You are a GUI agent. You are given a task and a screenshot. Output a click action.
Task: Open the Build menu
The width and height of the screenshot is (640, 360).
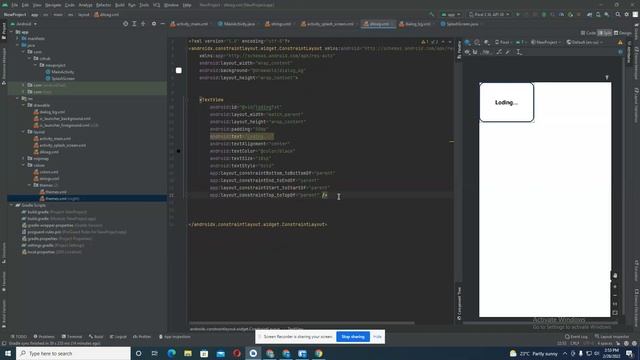(120, 5)
